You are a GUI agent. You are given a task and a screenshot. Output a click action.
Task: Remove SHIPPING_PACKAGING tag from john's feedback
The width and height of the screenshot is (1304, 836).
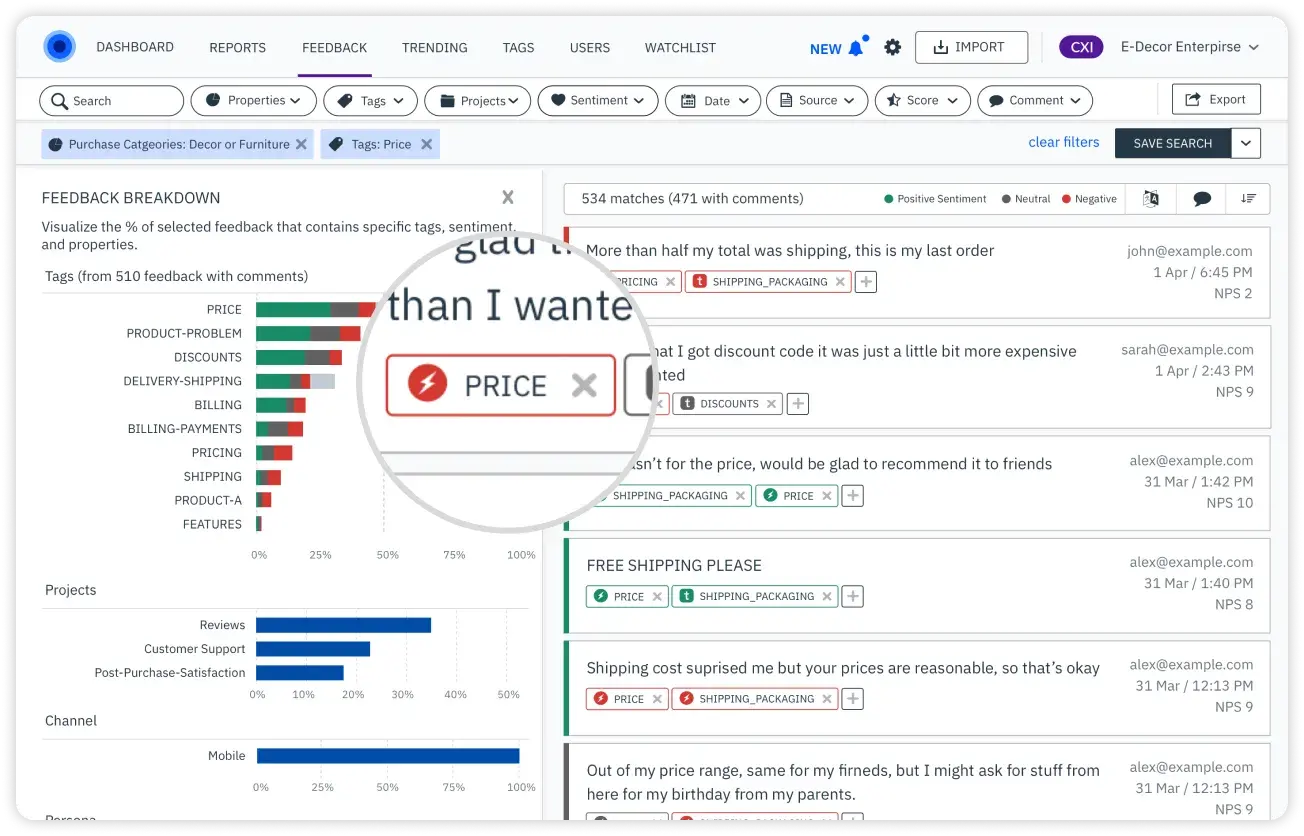click(x=840, y=282)
